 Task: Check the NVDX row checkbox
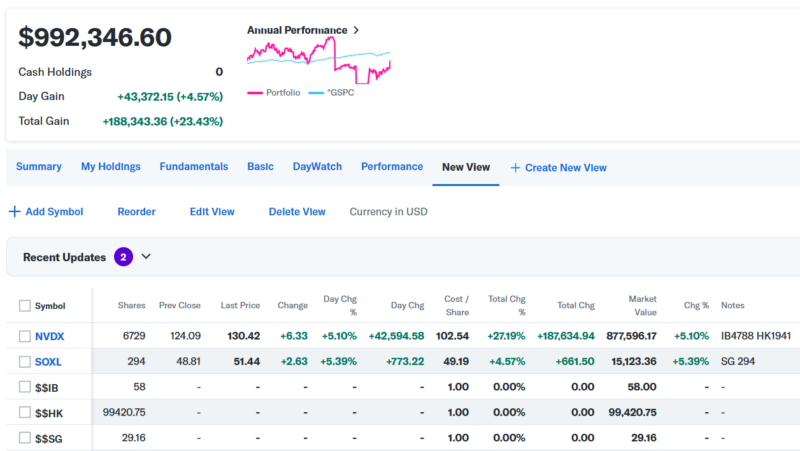tap(25, 336)
